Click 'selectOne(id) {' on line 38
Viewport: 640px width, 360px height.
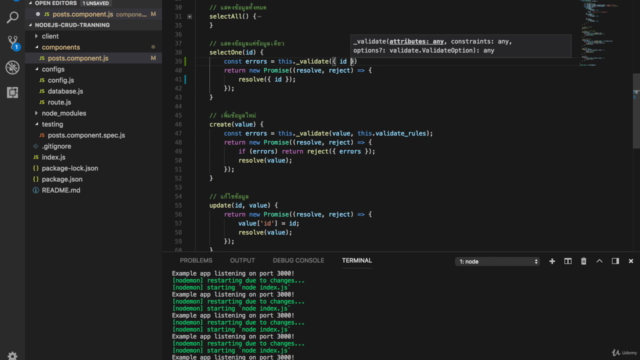point(236,52)
